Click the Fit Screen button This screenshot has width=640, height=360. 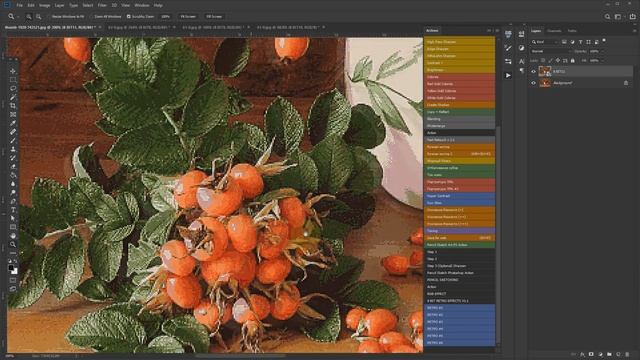point(188,17)
